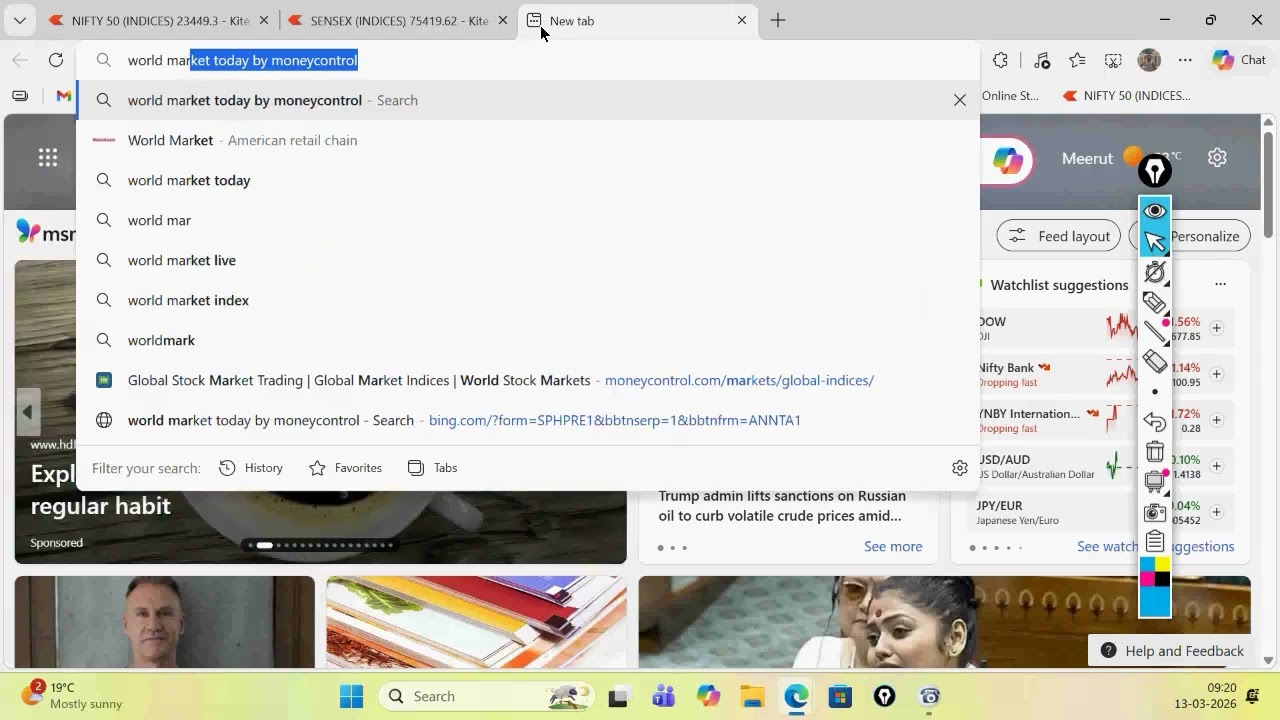This screenshot has height=720, width=1280.
Task: Open the MSN page settings gear
Action: point(1217,157)
